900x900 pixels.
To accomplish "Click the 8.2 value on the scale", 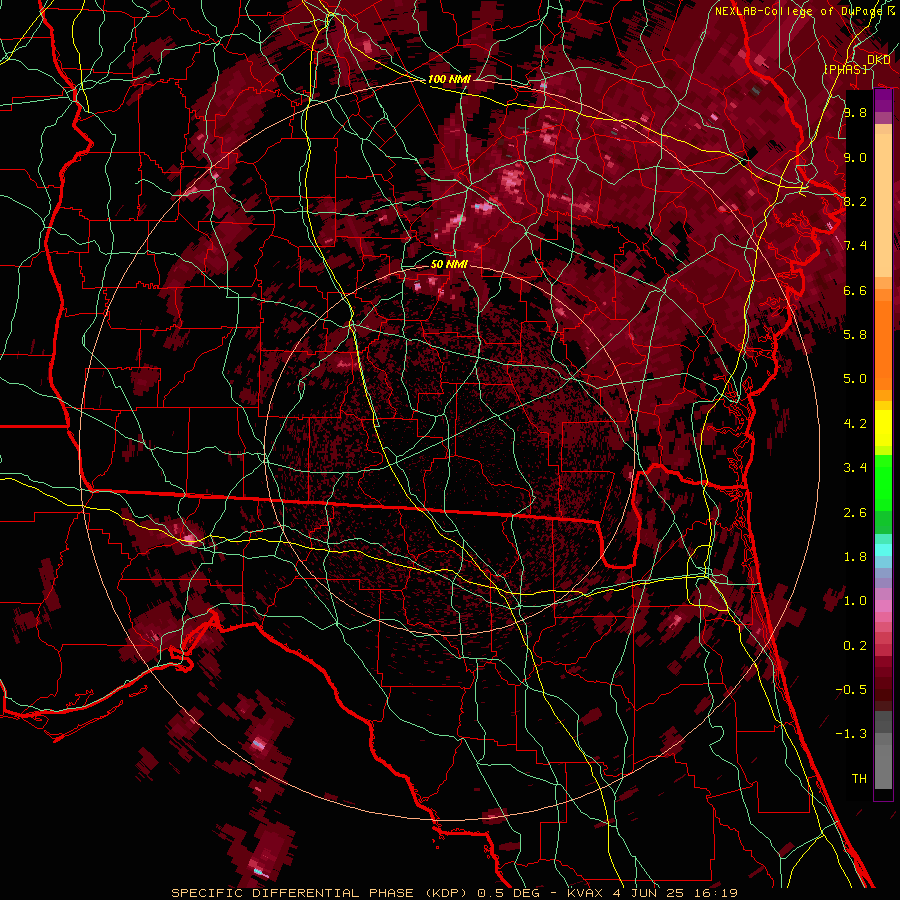I will coord(855,201).
